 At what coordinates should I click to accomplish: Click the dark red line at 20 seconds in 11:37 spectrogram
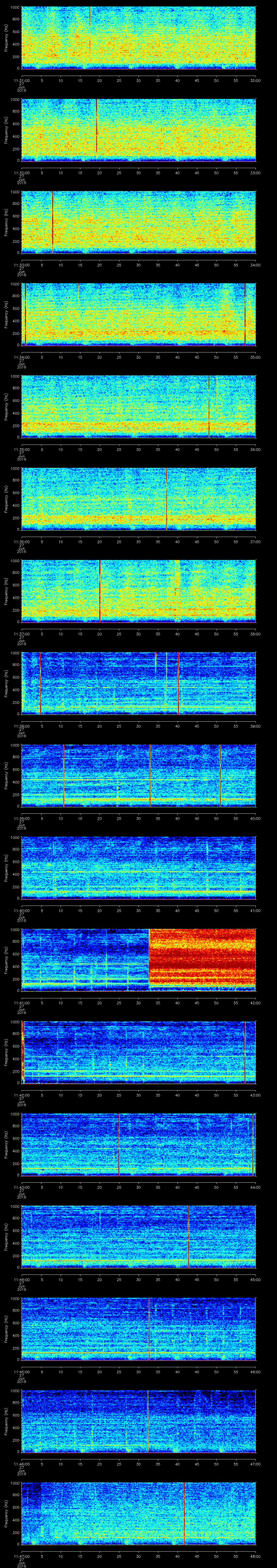(100, 590)
